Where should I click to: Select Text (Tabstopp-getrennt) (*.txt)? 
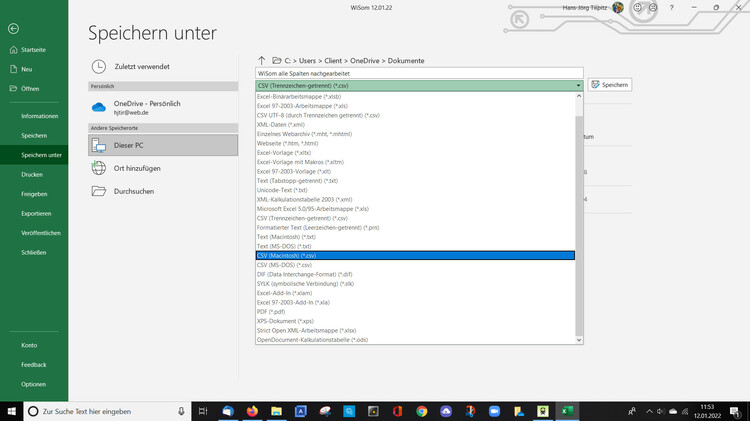(415, 181)
